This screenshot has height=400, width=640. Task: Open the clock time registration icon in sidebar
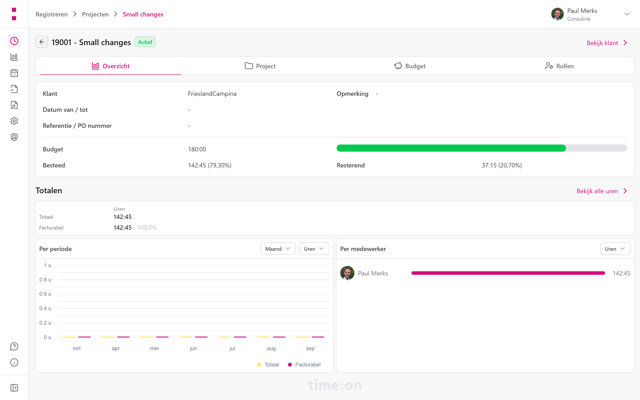[x=14, y=41]
